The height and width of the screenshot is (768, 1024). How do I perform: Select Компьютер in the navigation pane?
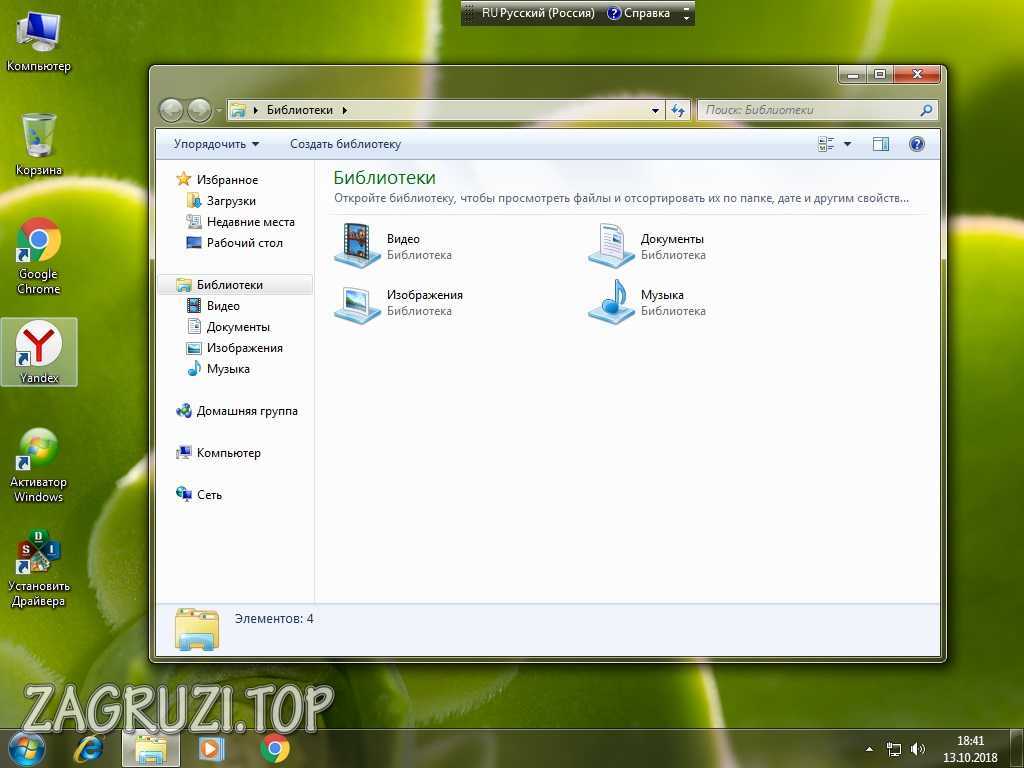coord(229,453)
